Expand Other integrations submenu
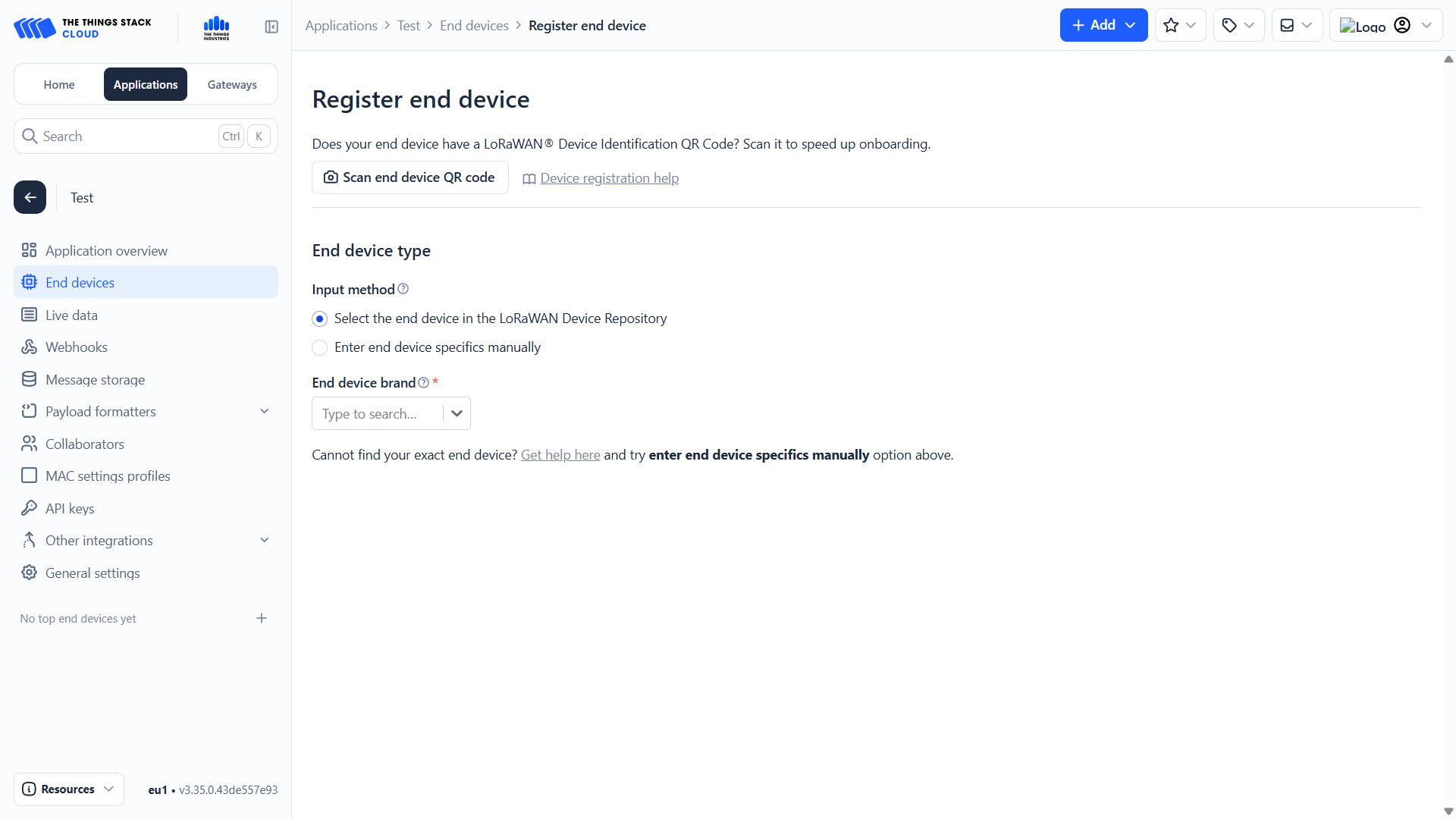Viewport: 1456px width, 819px height. (265, 540)
